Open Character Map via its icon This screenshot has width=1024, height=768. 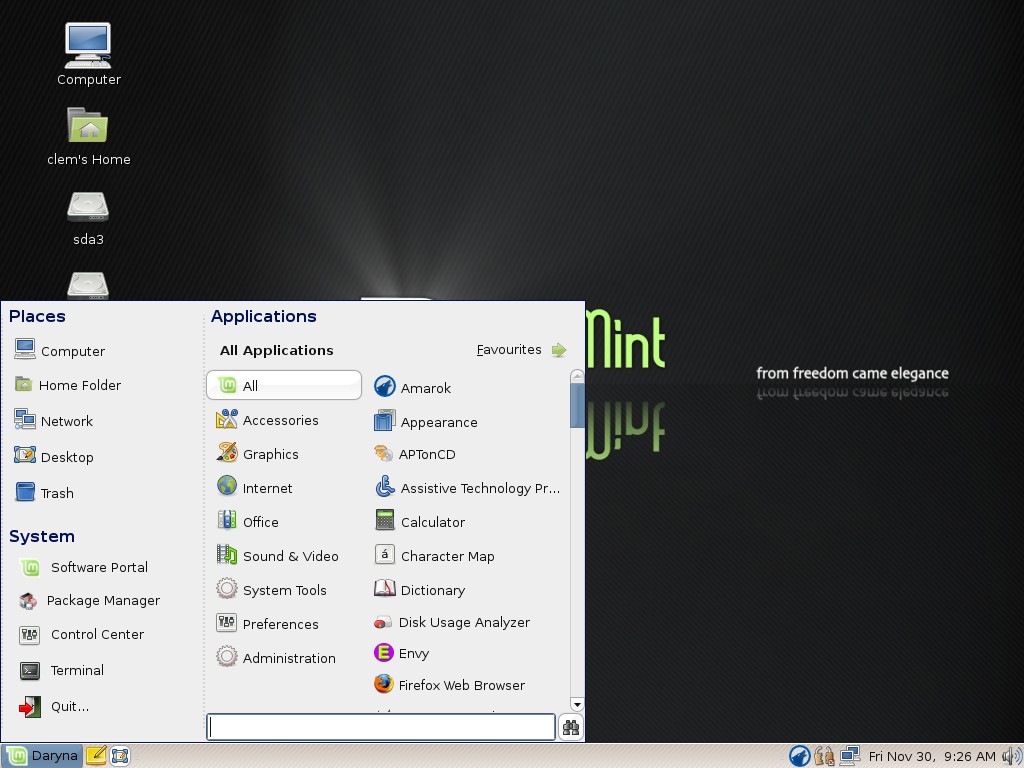(385, 554)
